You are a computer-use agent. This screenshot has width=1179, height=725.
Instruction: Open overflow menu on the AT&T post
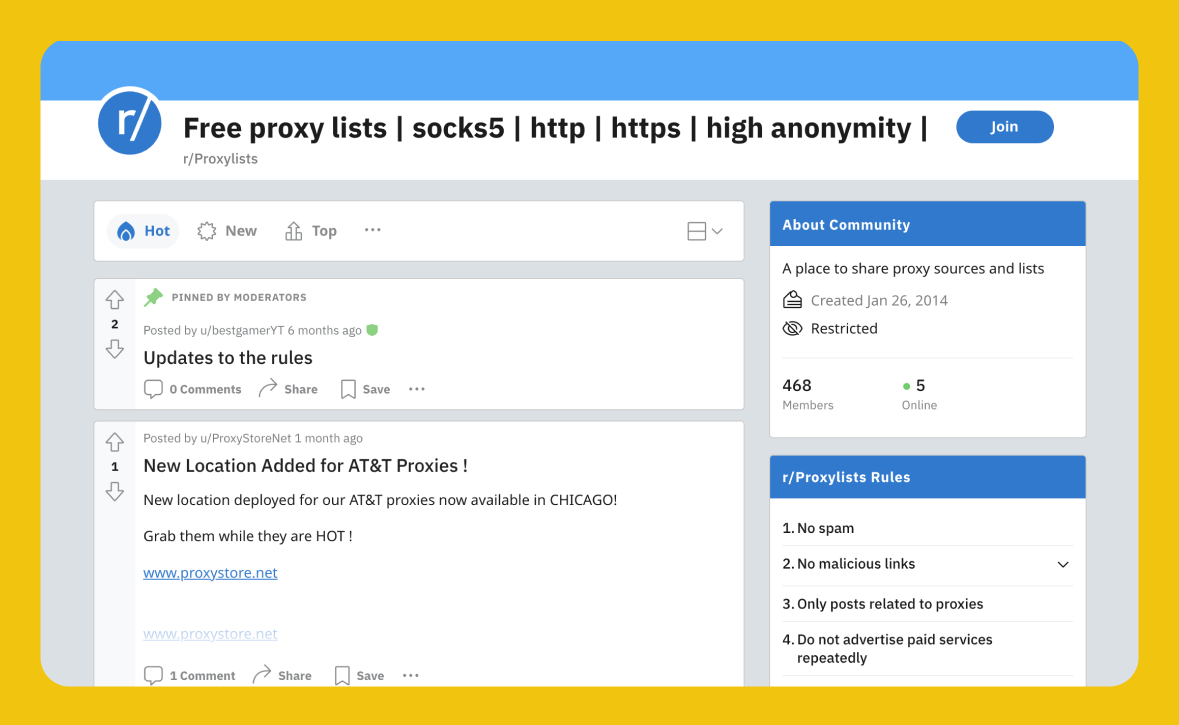[x=410, y=675]
